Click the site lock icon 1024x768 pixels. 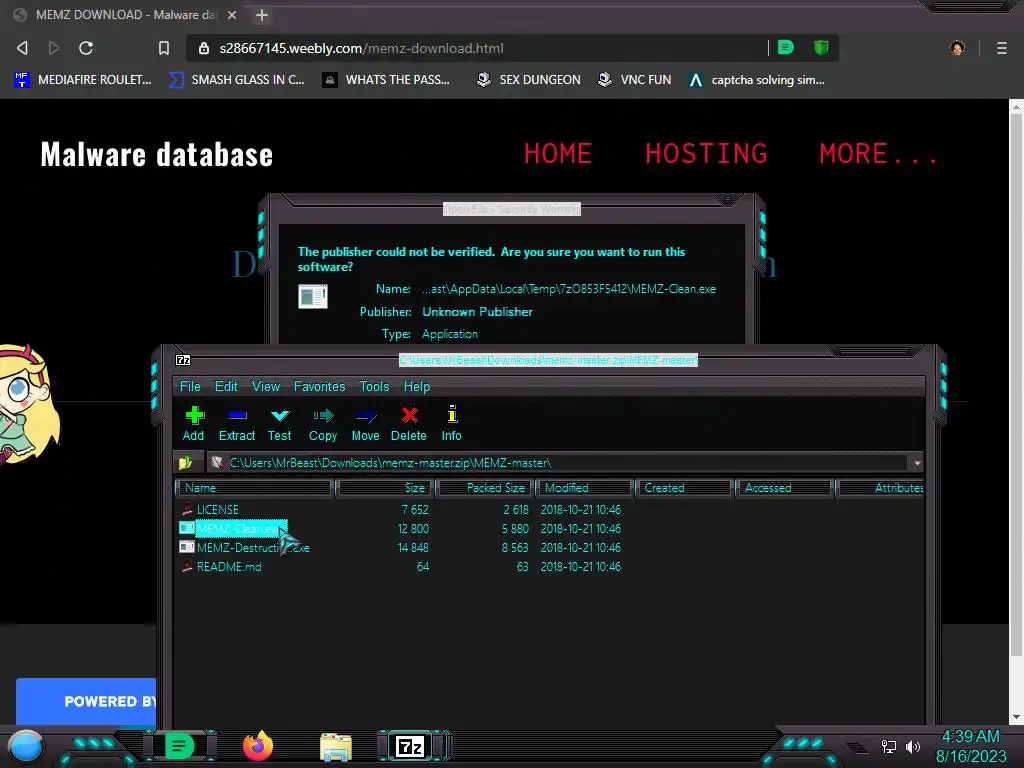pyautogui.click(x=204, y=48)
